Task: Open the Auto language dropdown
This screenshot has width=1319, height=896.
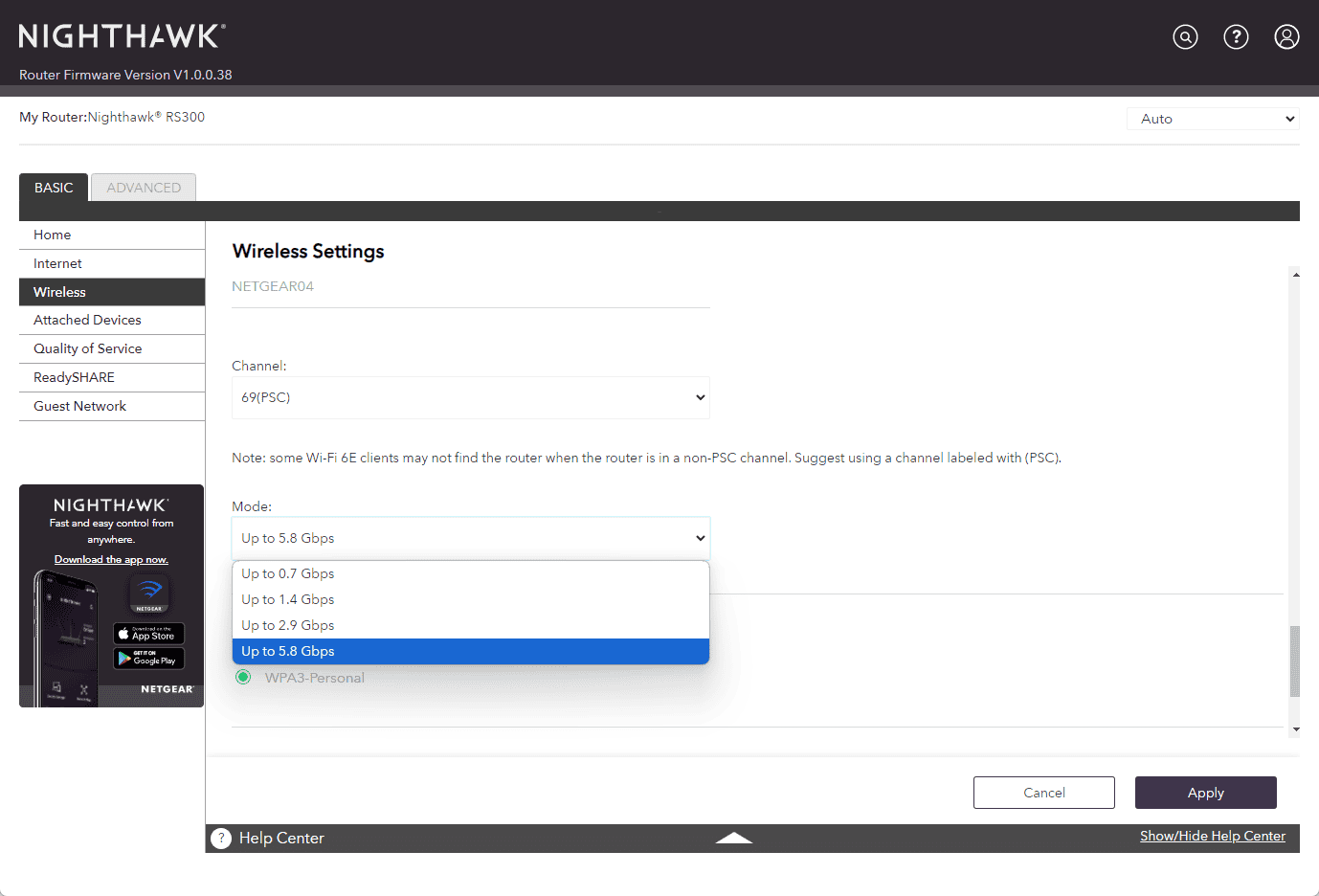Action: coord(1213,119)
